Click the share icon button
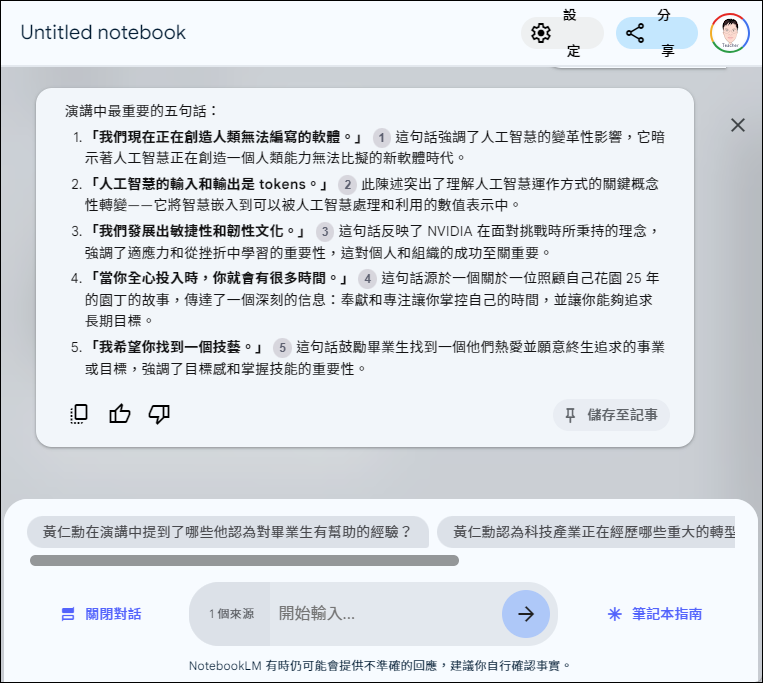The width and height of the screenshot is (763, 683). pyautogui.click(x=656, y=33)
